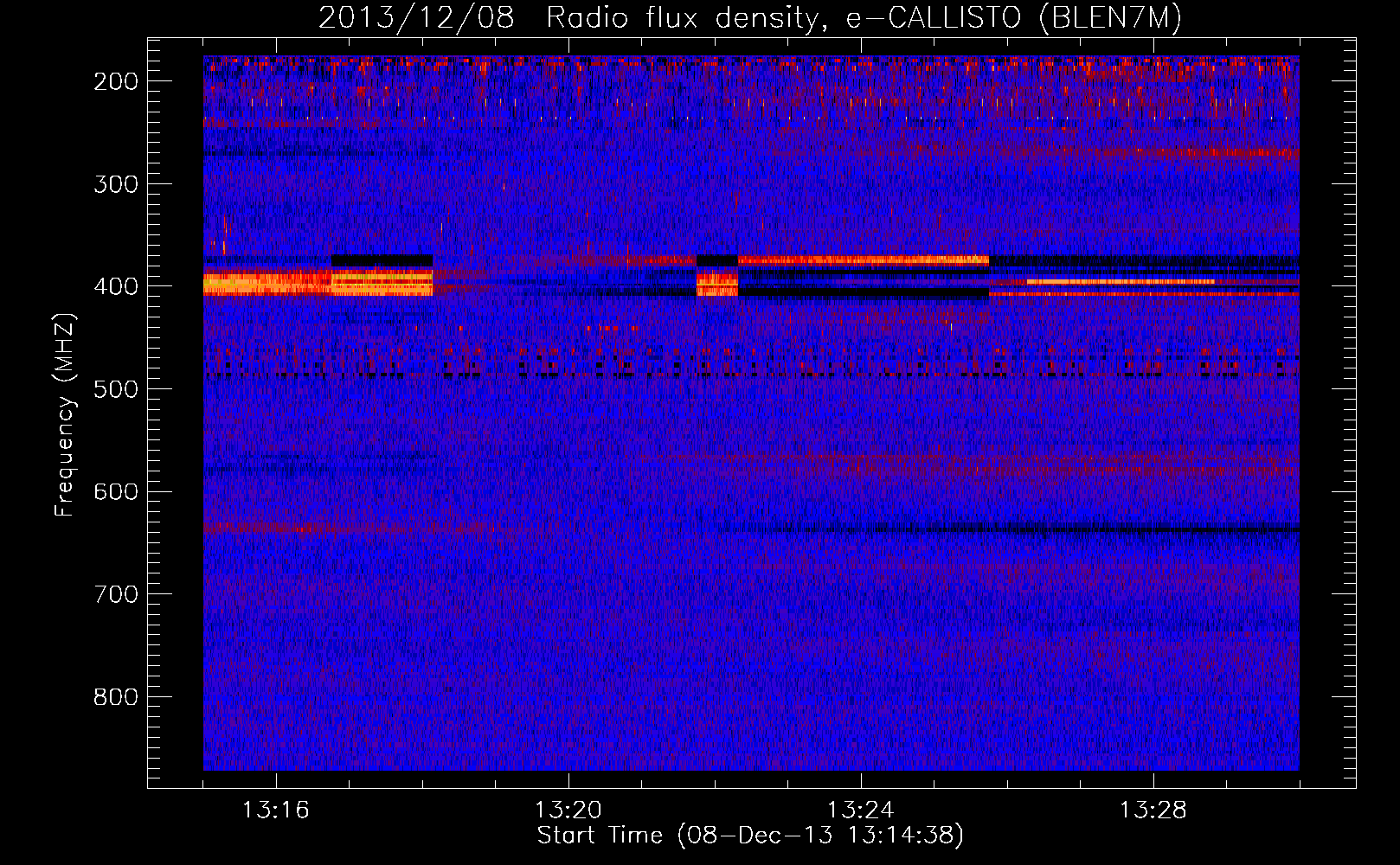Click the 13:20 time tick label
The width and height of the screenshot is (1400, 865).
click(568, 811)
